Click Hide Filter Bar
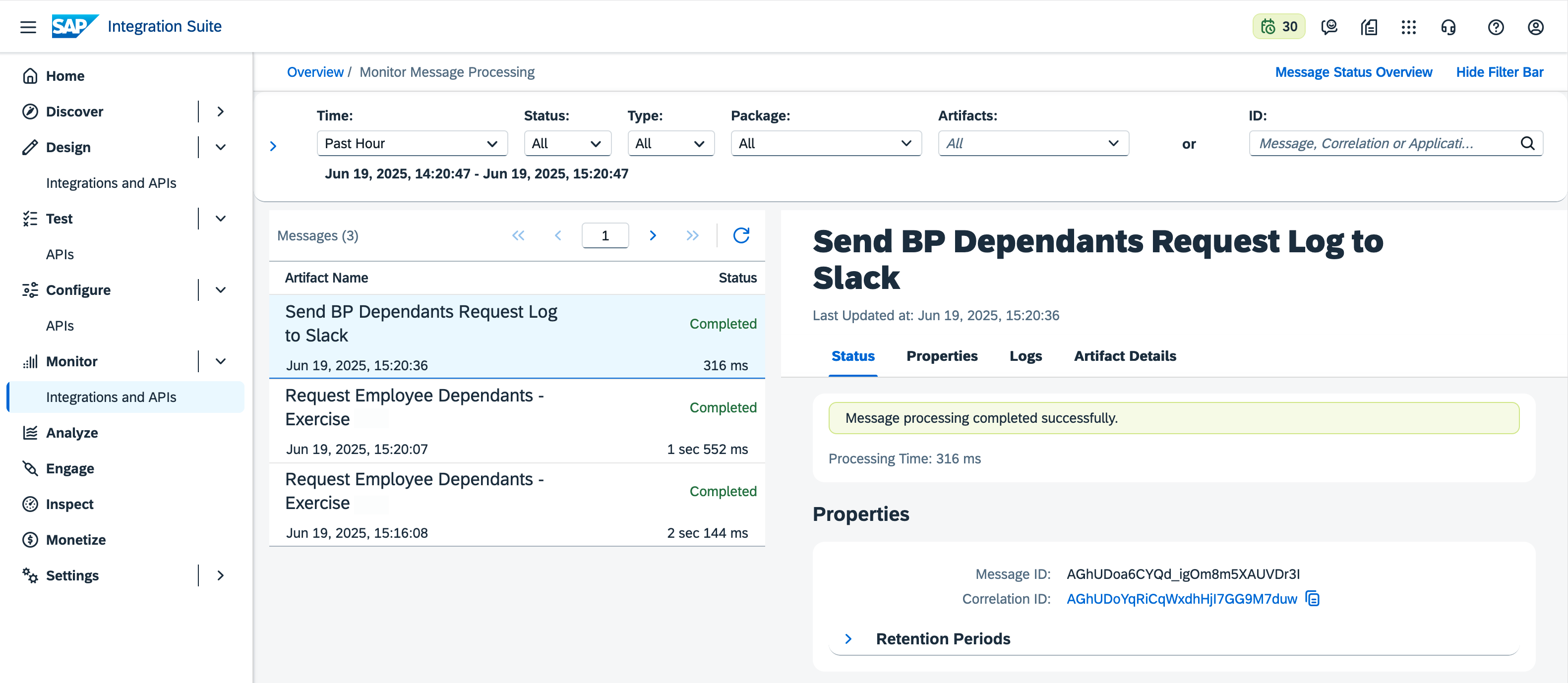 pos(1500,72)
